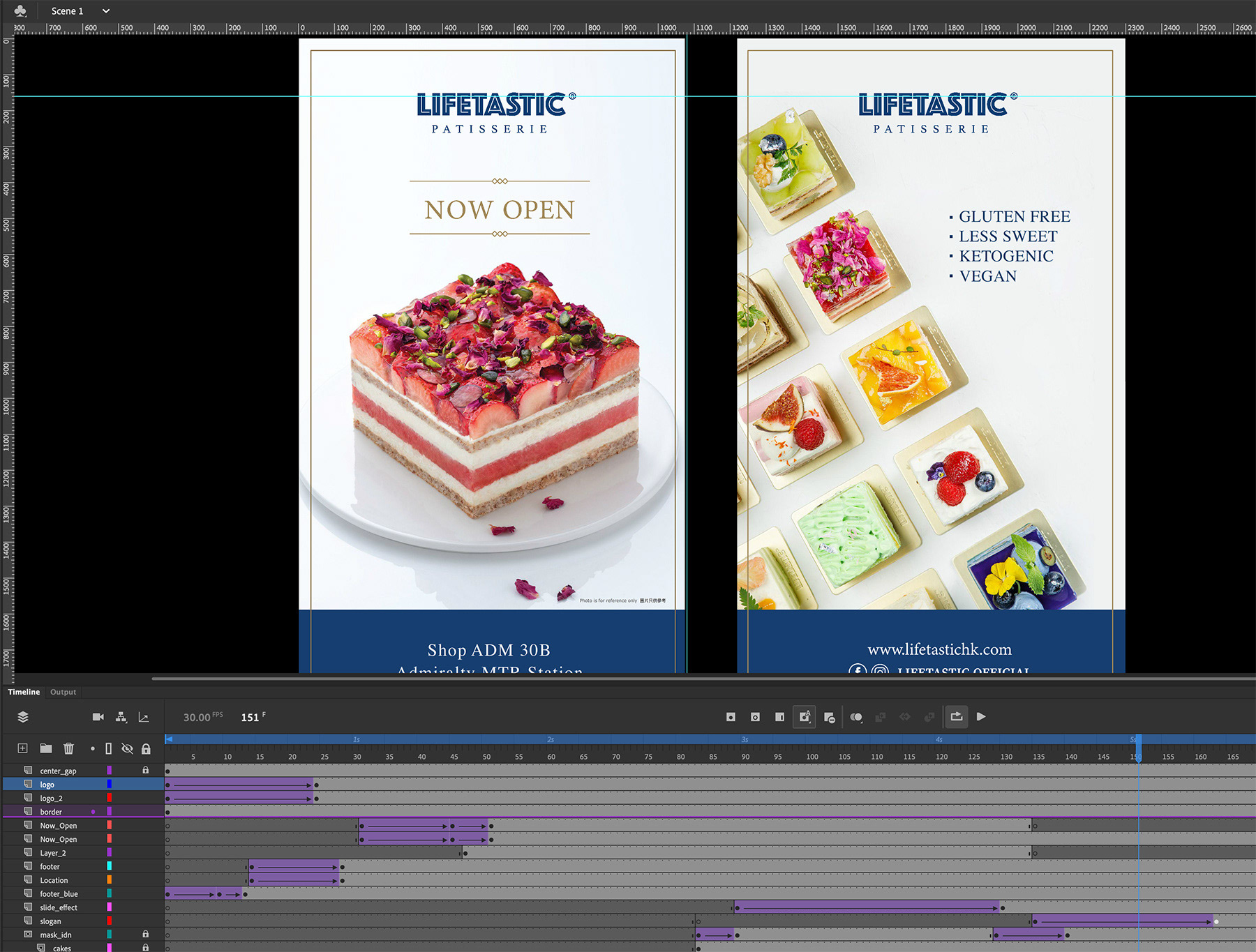Insert a blank keyframe
1256x952 pixels.
(755, 717)
